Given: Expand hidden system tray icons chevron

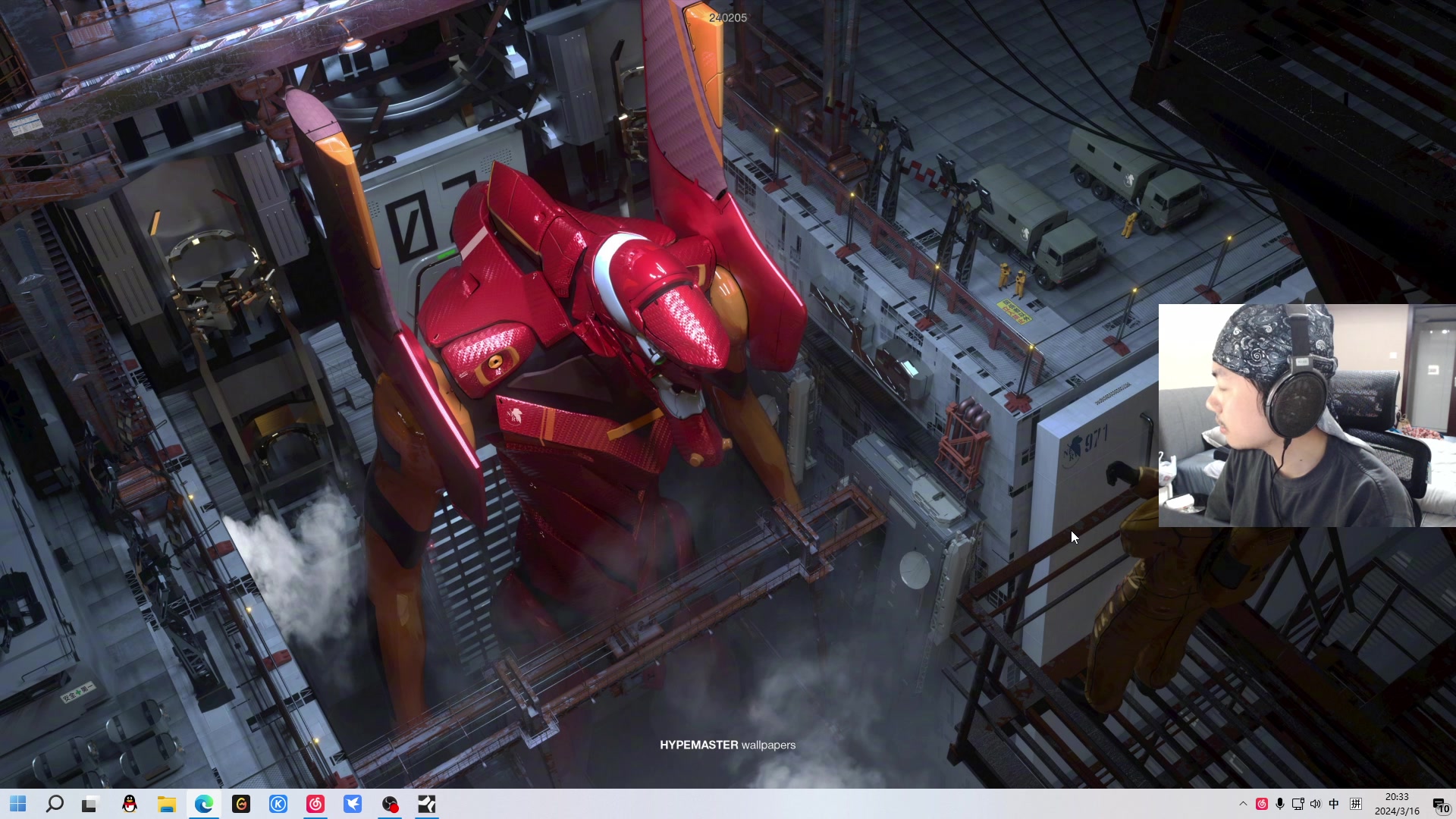Looking at the screenshot, I should coord(1243,804).
